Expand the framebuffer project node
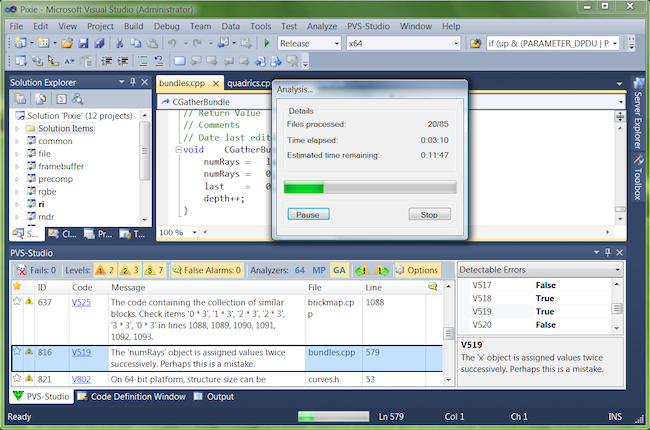 coord(17,167)
